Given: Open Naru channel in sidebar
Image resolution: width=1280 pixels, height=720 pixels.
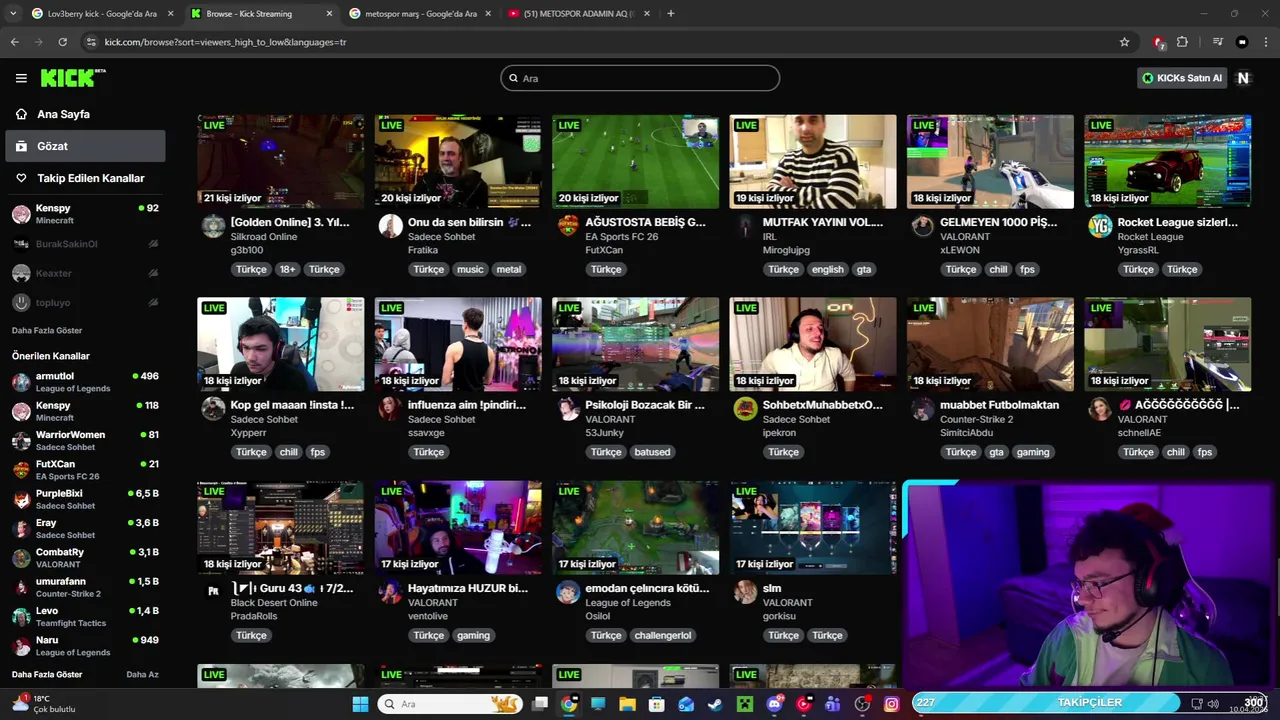Looking at the screenshot, I should point(85,646).
